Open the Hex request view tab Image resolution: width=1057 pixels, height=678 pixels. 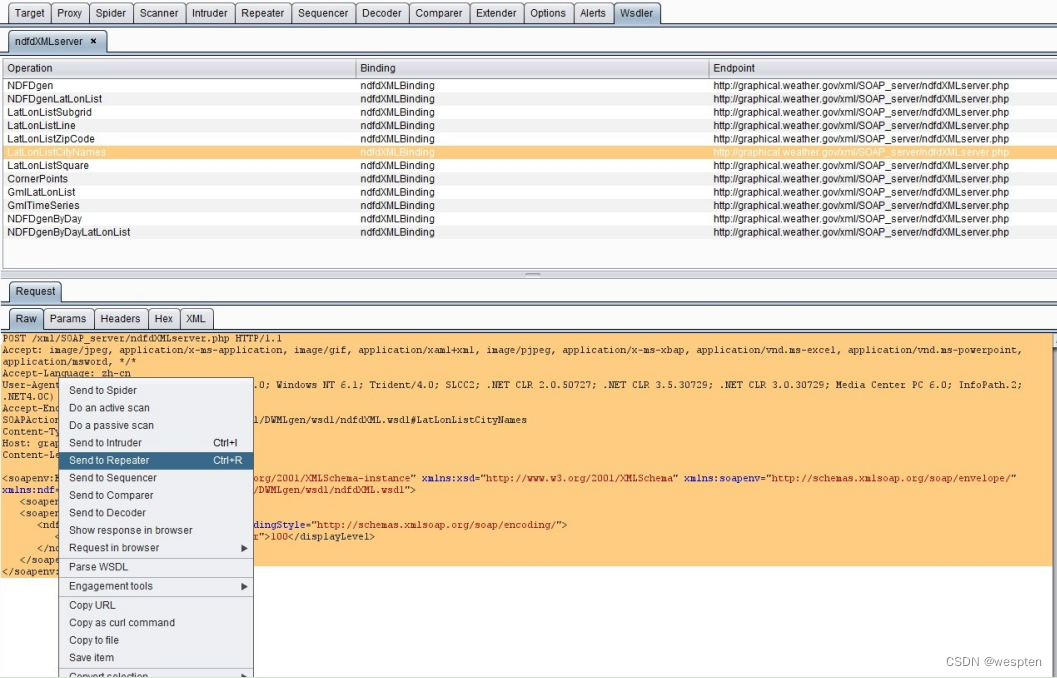coord(163,319)
